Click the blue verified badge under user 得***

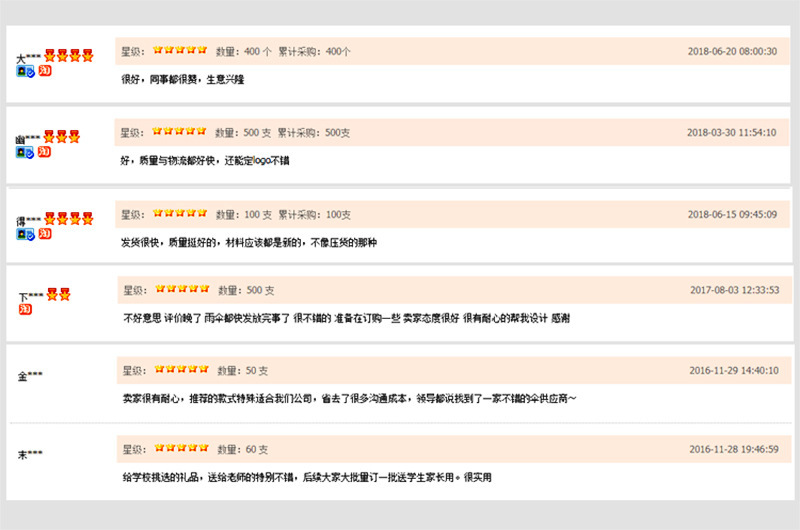coord(25,234)
